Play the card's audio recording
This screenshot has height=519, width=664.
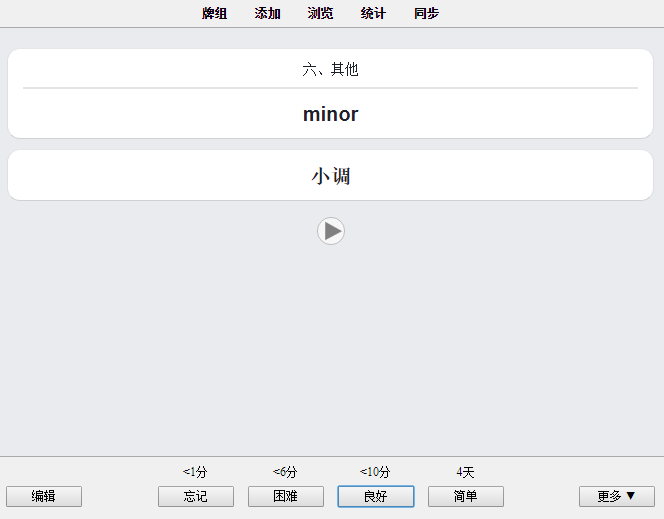point(331,231)
